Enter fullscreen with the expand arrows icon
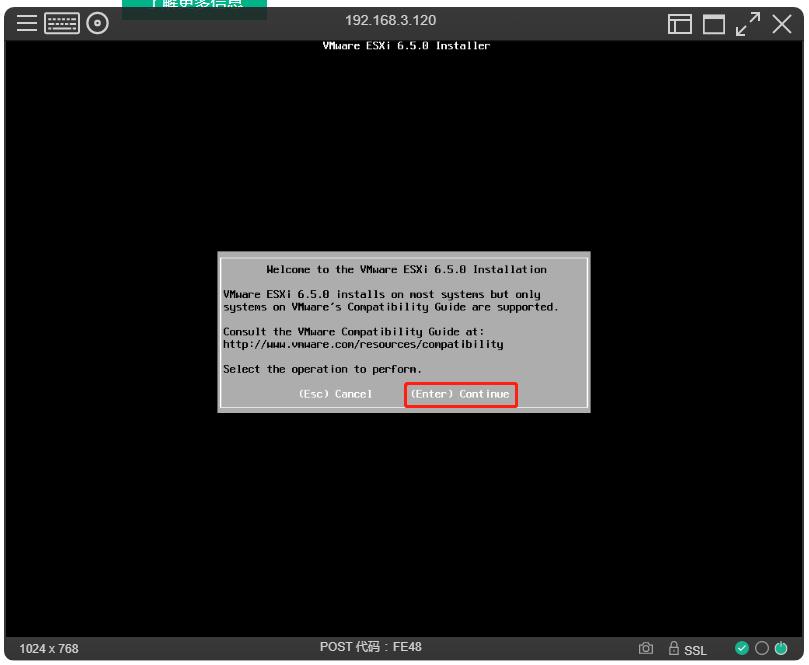This screenshot has width=809, height=665. pyautogui.click(x=748, y=24)
